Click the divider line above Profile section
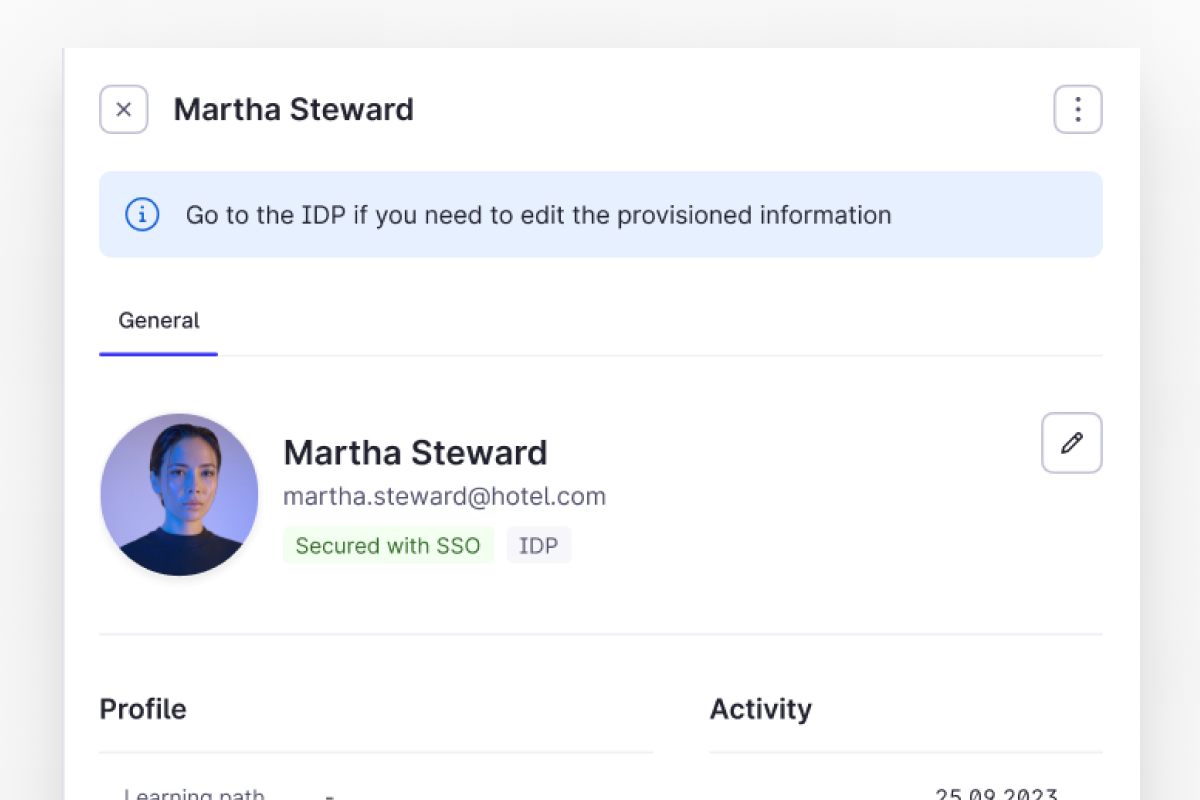The image size is (1200, 800). [600, 634]
